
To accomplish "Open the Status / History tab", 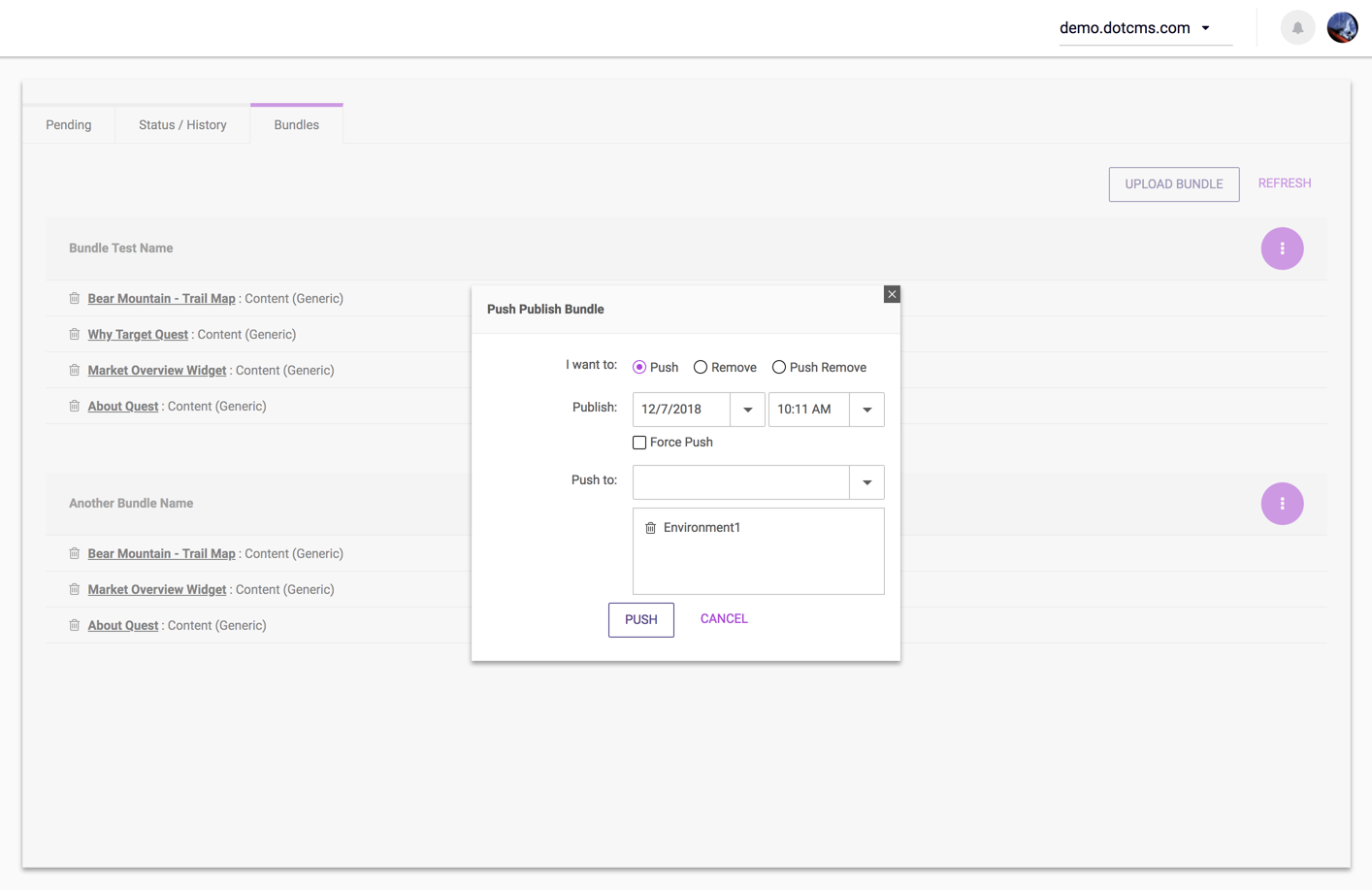I will pos(182,125).
